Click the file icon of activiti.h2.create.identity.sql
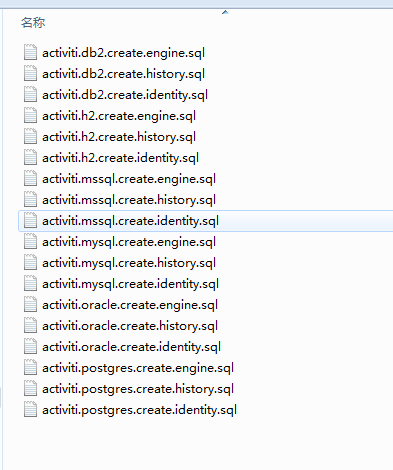The height and width of the screenshot is (470, 393). (30, 158)
